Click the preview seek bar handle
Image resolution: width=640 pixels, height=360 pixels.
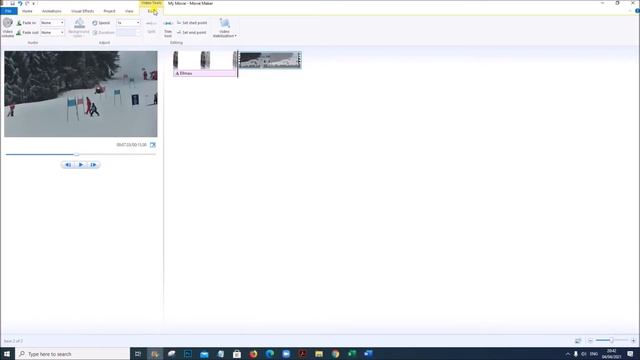point(77,154)
